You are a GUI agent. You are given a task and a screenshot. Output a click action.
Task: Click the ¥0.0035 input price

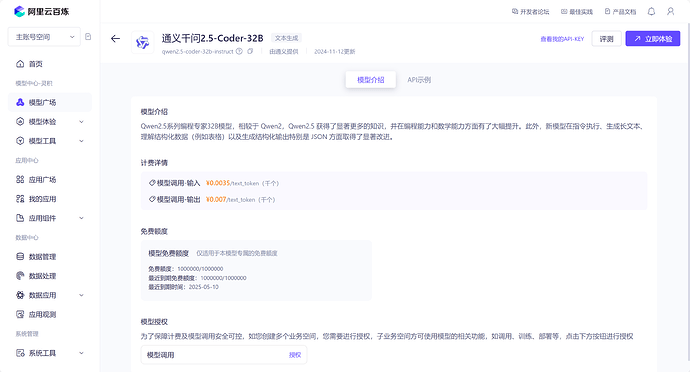(218, 183)
